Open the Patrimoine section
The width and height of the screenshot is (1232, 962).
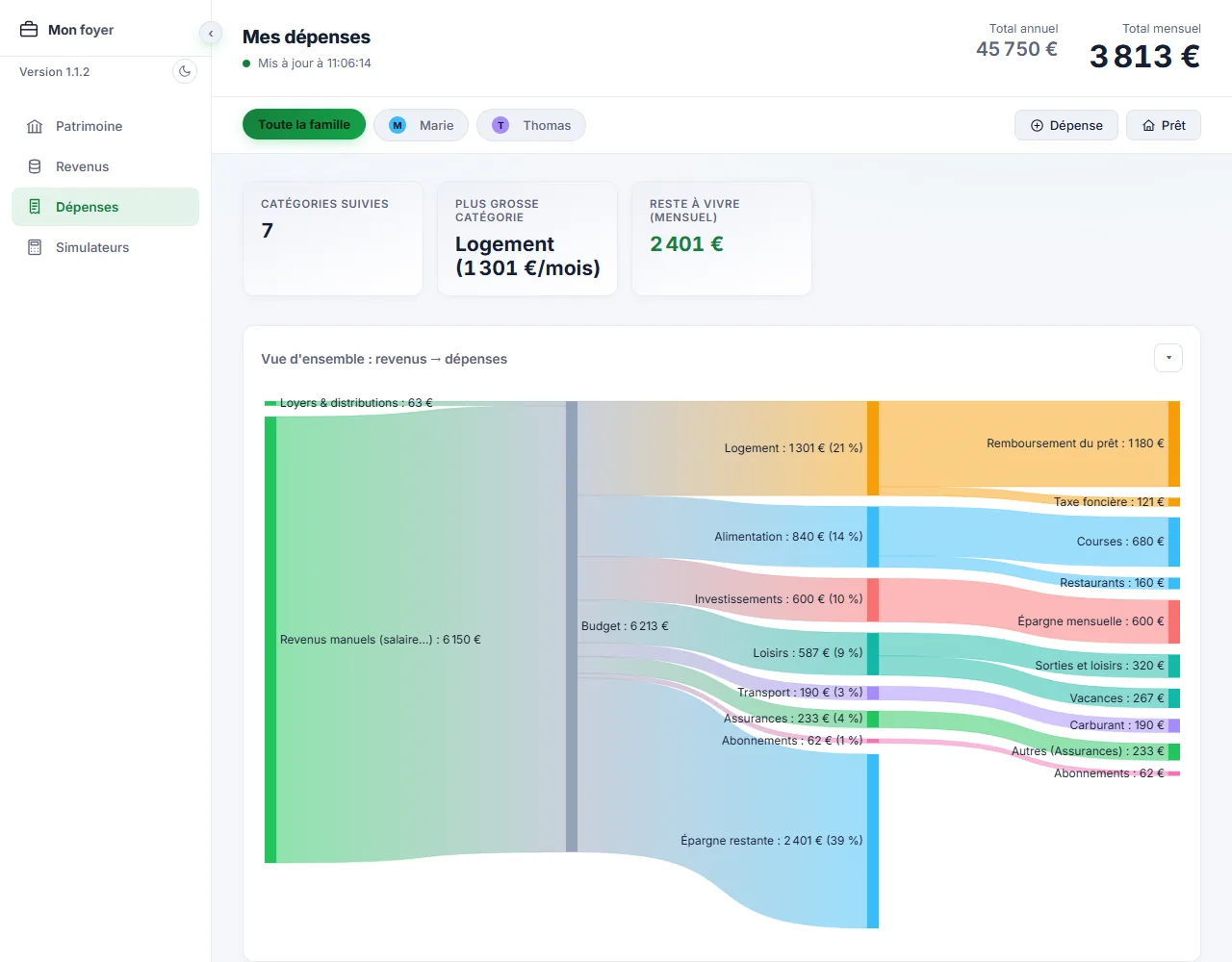tap(105, 126)
